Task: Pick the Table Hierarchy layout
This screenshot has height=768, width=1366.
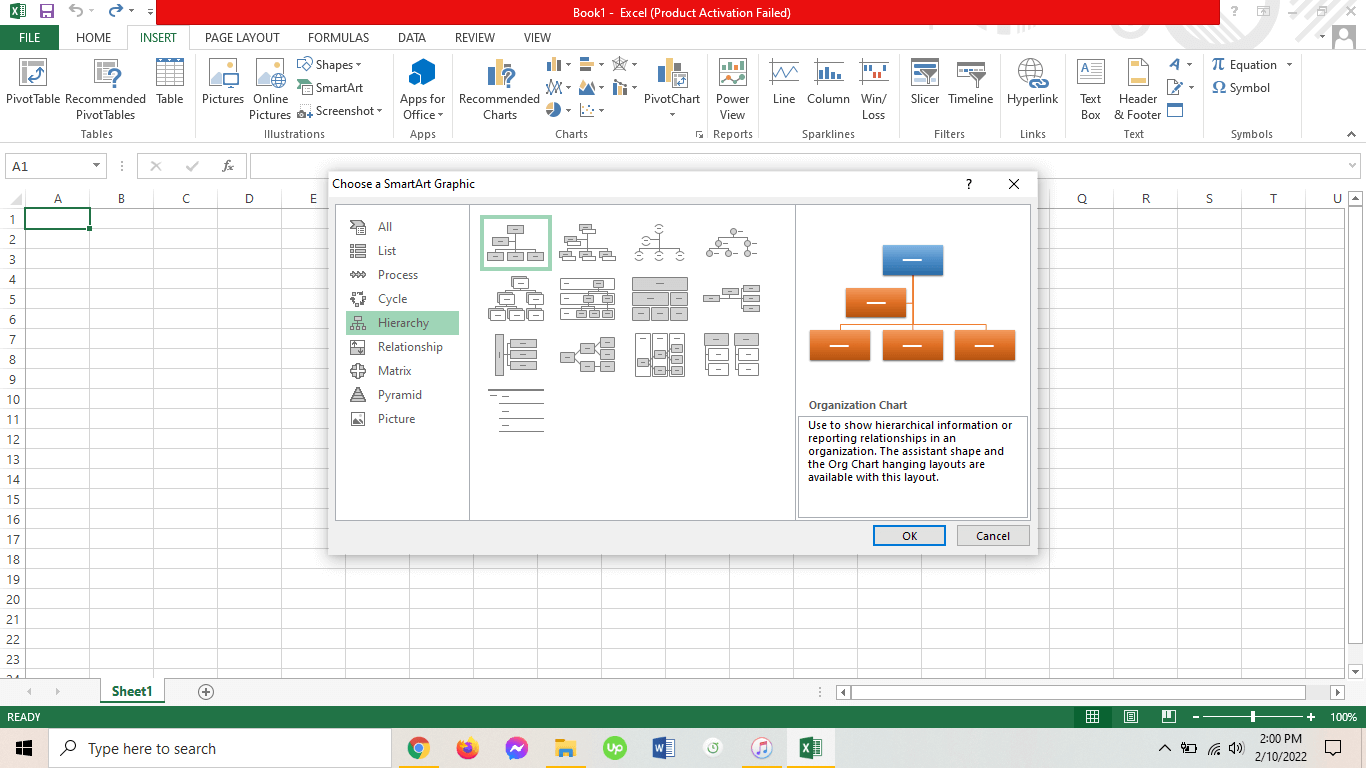Action: 660,299
